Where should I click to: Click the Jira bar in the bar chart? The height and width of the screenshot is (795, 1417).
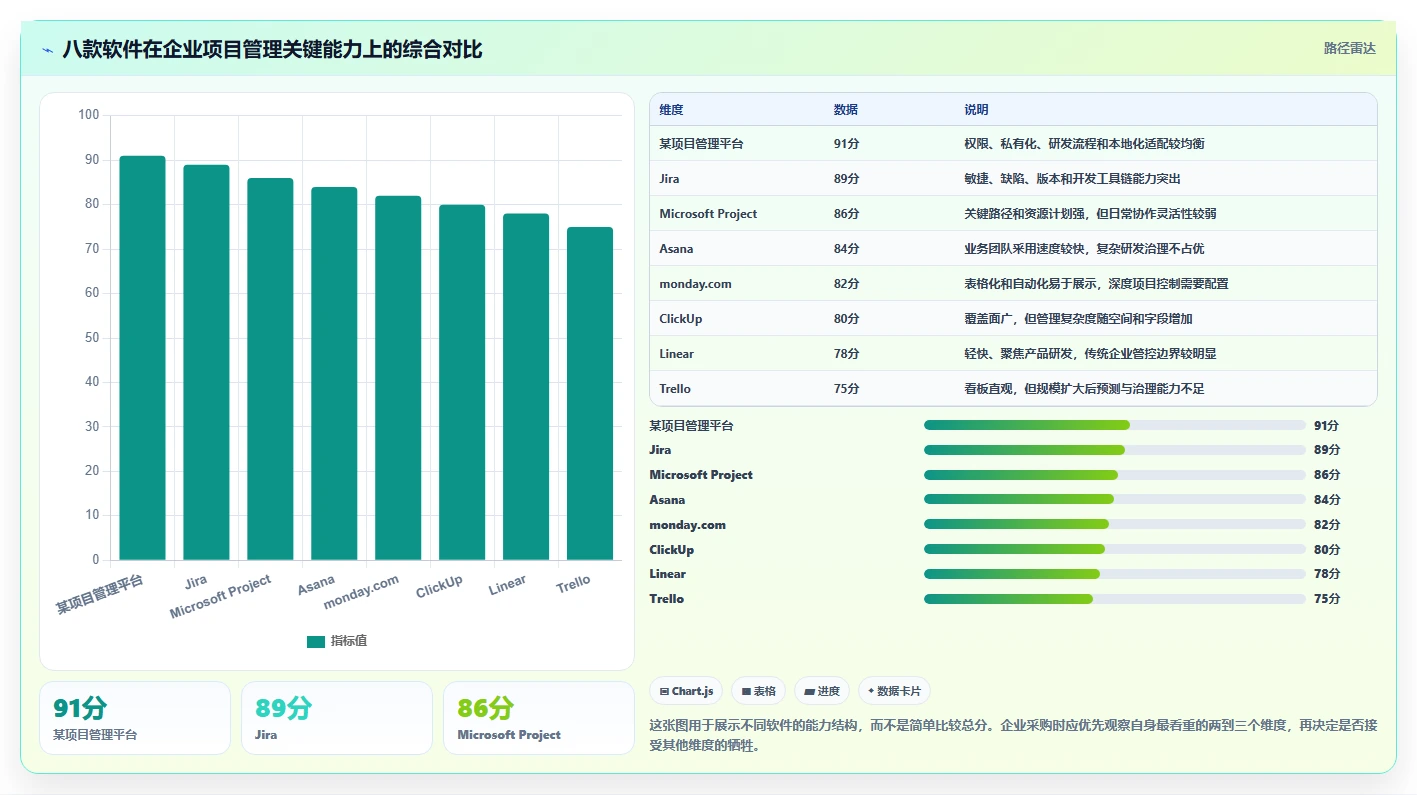click(x=206, y=362)
